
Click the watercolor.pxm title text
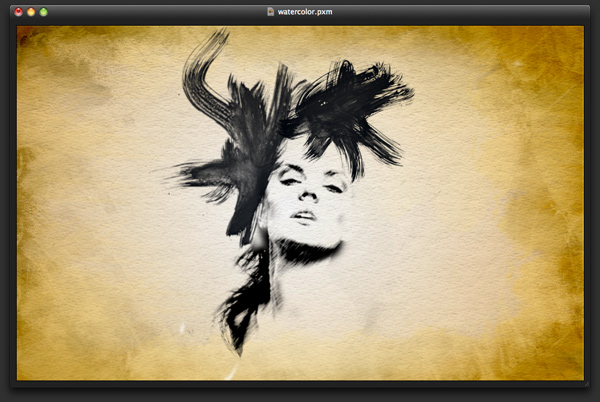click(x=305, y=12)
